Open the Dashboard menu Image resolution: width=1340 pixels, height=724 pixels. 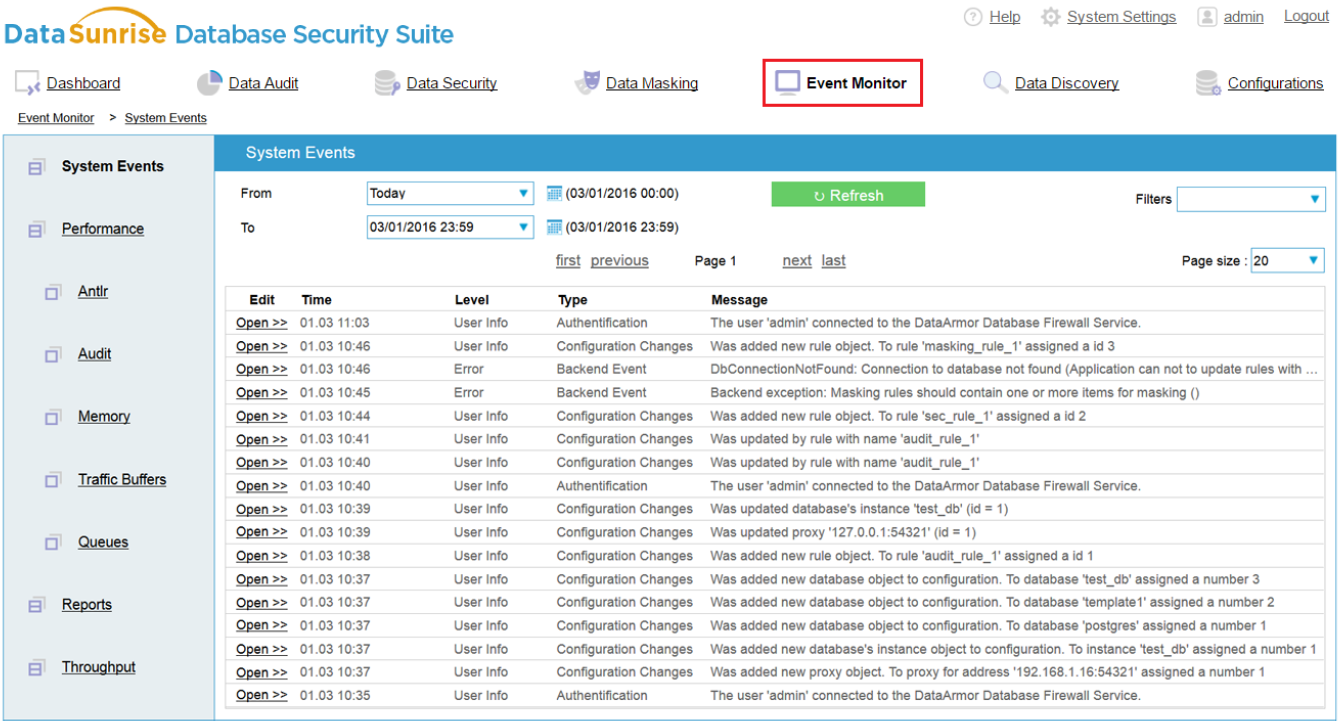pos(83,83)
